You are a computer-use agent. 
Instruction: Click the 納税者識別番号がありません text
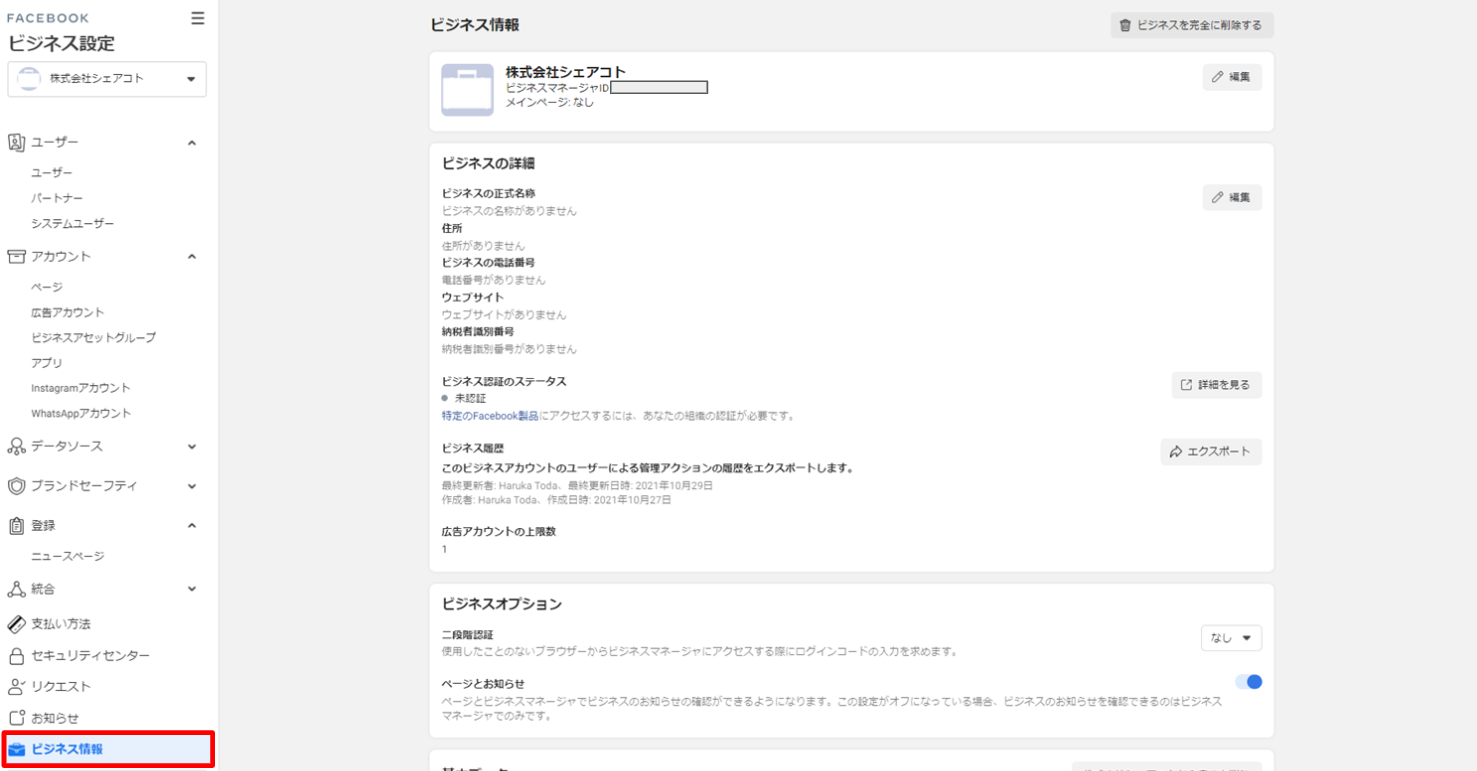click(509, 350)
